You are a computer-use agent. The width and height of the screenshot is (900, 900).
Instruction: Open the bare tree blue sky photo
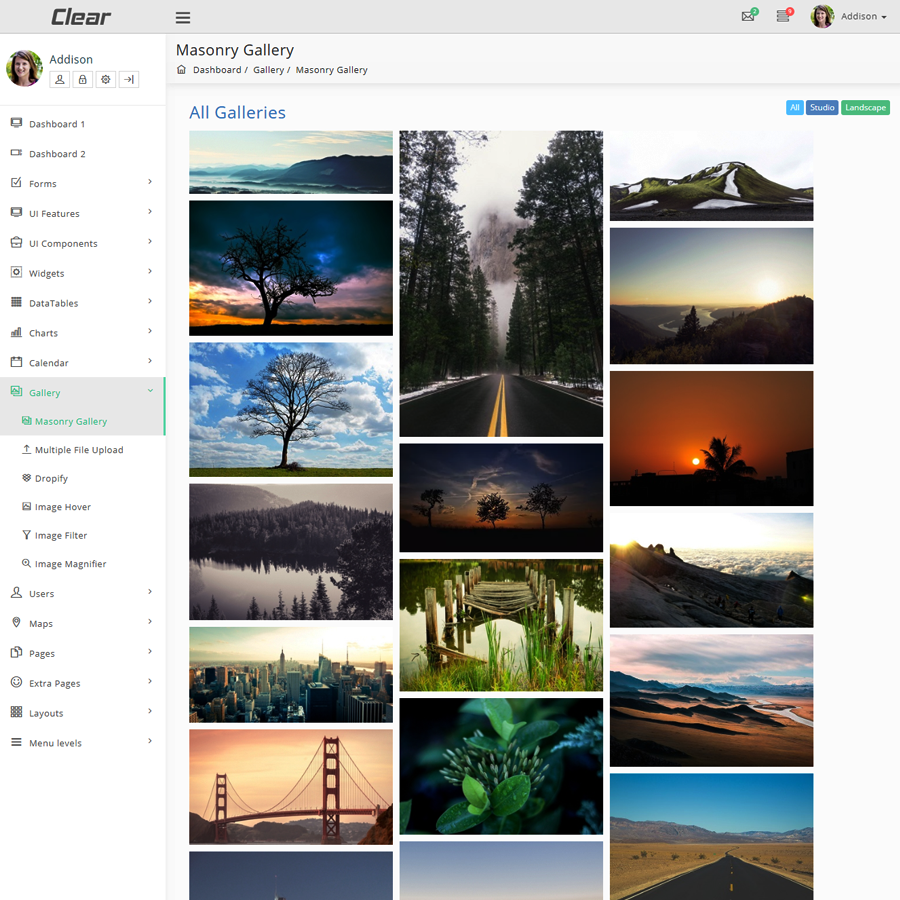pyautogui.click(x=291, y=410)
